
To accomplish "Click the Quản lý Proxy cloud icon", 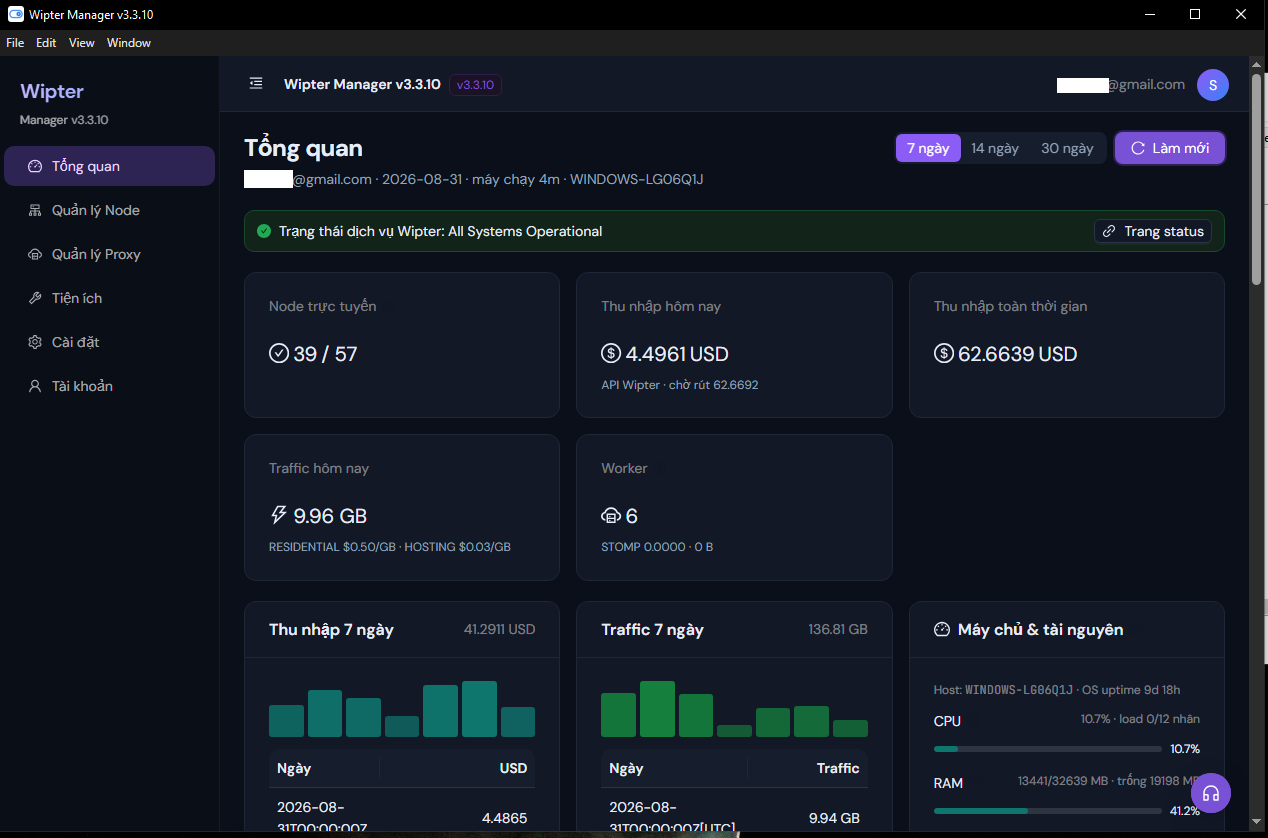I will 35,254.
